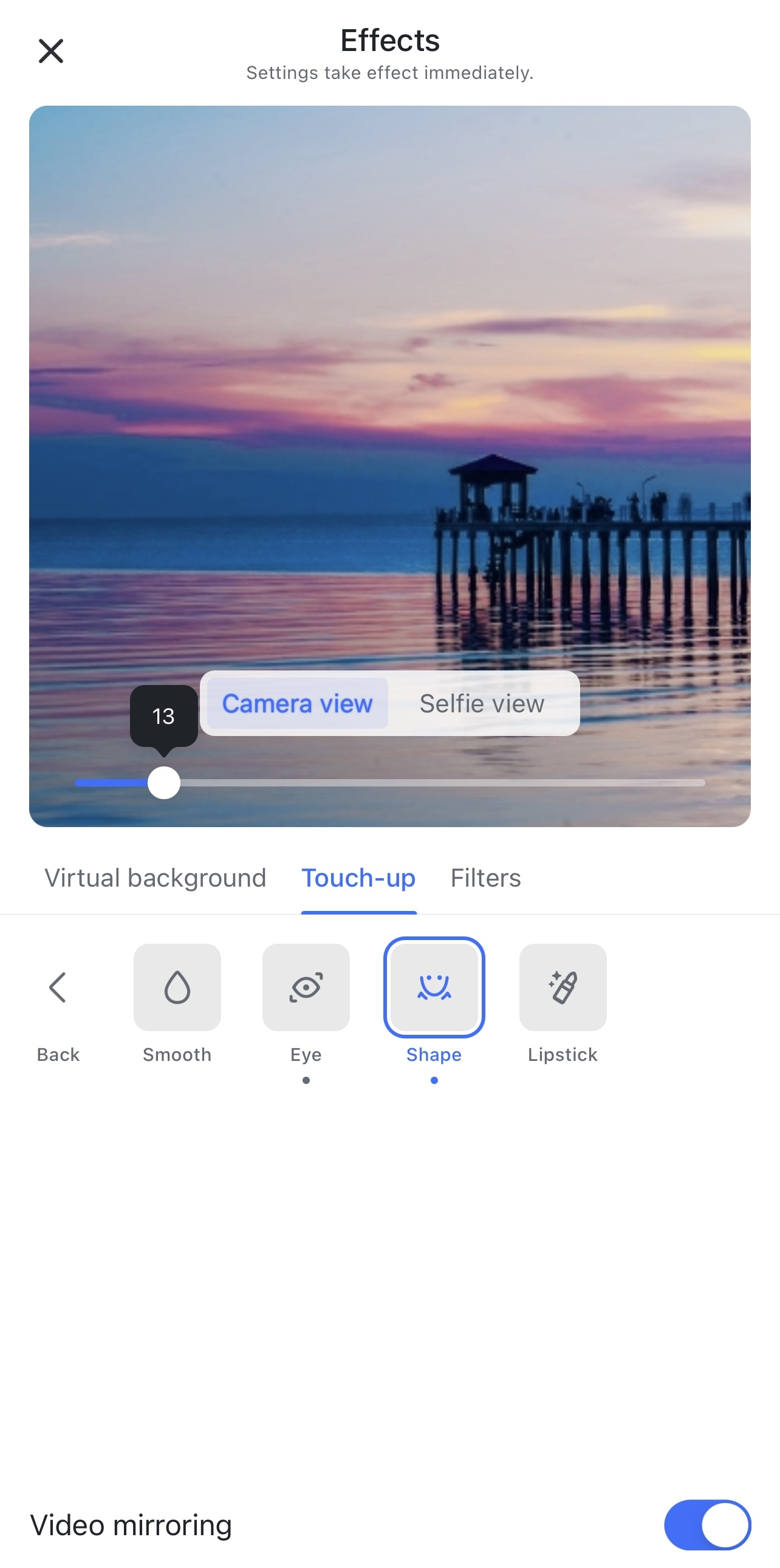Click the Lipstick text label
Viewport: 780px width, 1568px height.
pyautogui.click(x=563, y=1054)
